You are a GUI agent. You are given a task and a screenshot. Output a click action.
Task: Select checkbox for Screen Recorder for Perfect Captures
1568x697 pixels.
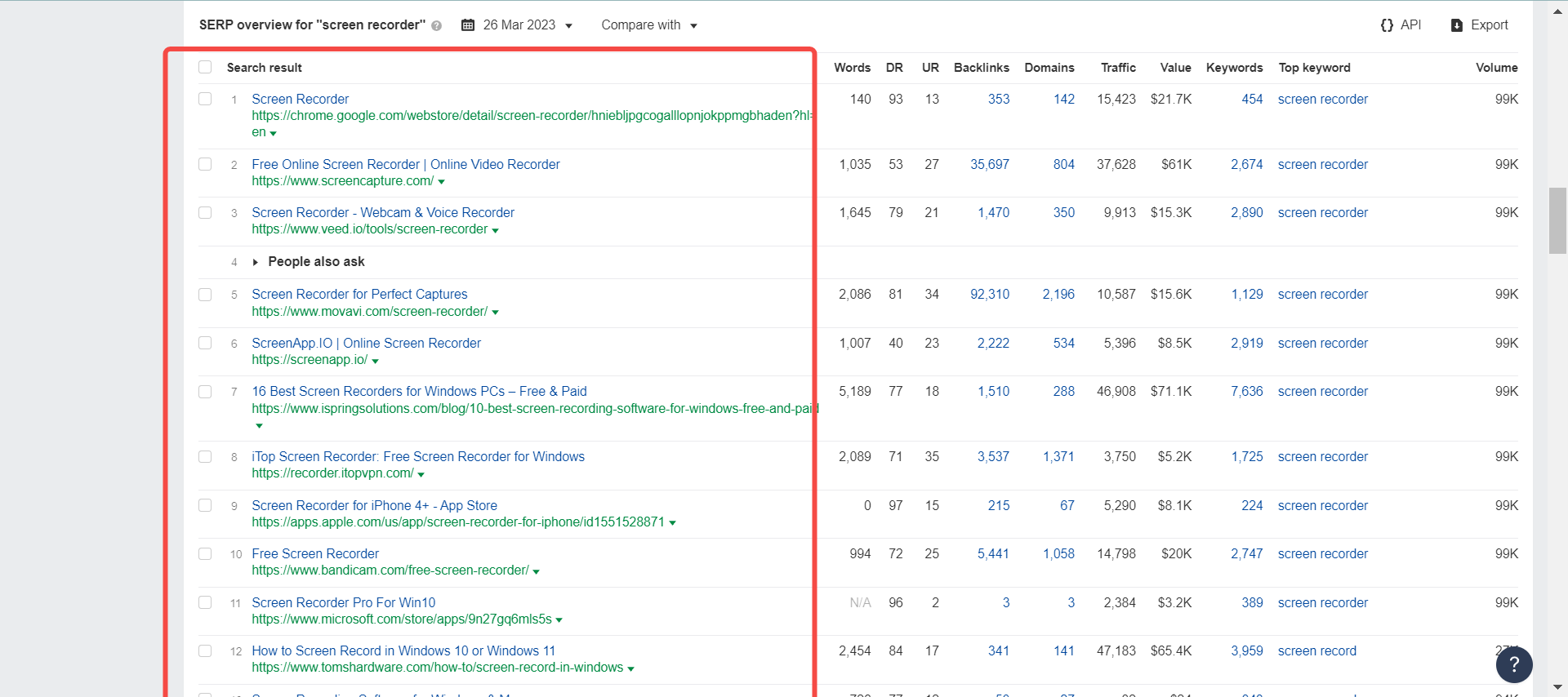pos(205,294)
